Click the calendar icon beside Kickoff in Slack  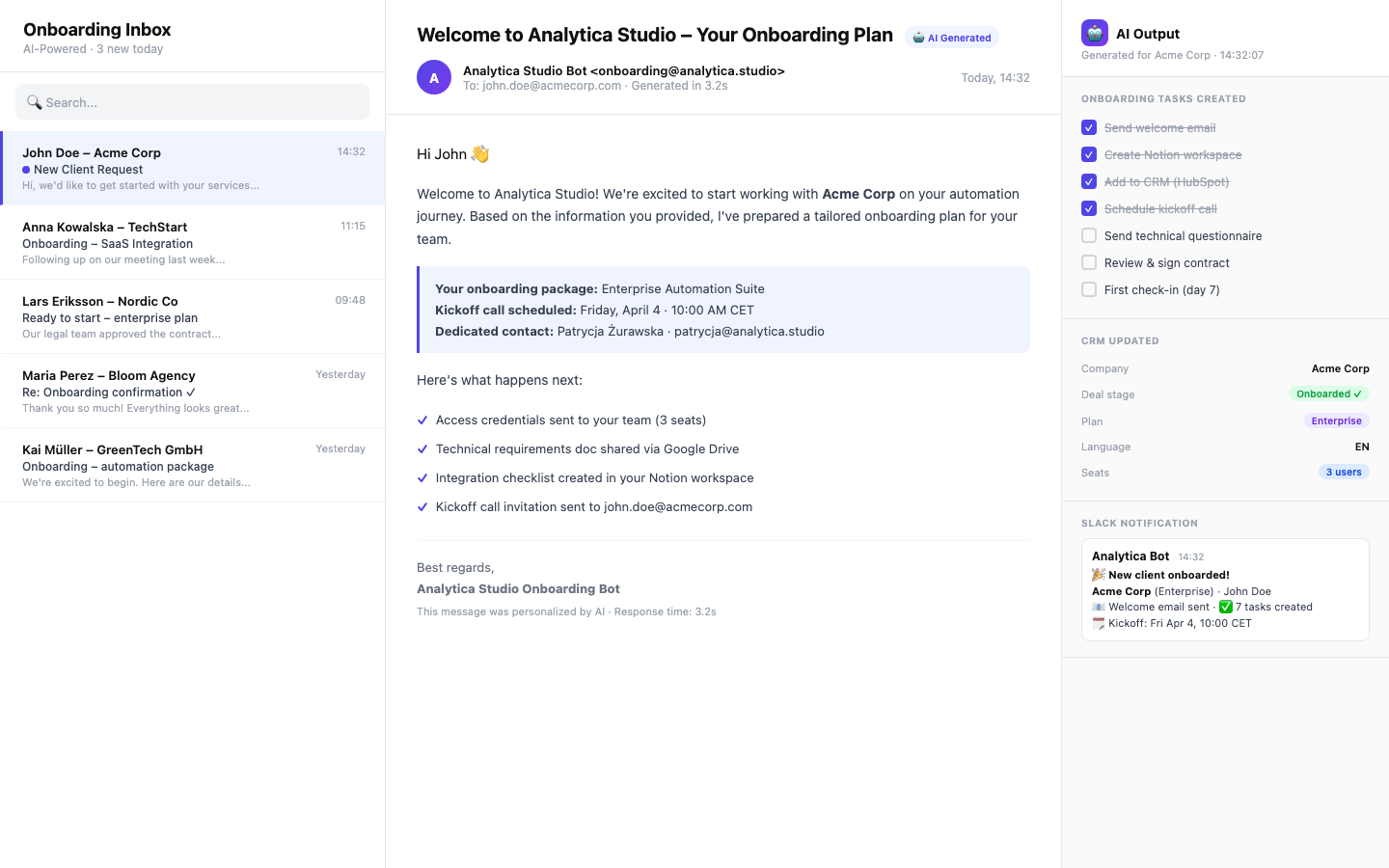point(1098,623)
